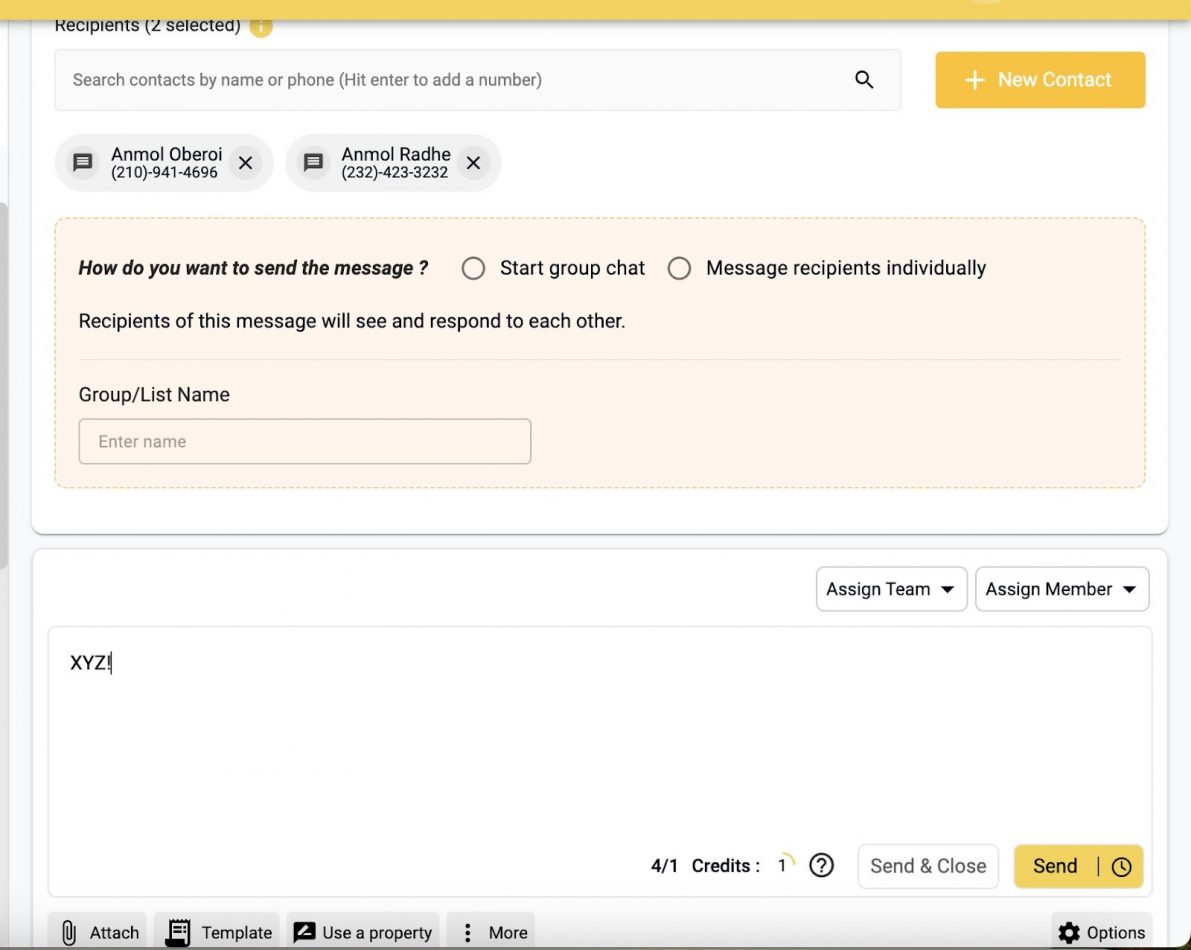
Task: Open the More options three-dot icon
Action: click(468, 931)
